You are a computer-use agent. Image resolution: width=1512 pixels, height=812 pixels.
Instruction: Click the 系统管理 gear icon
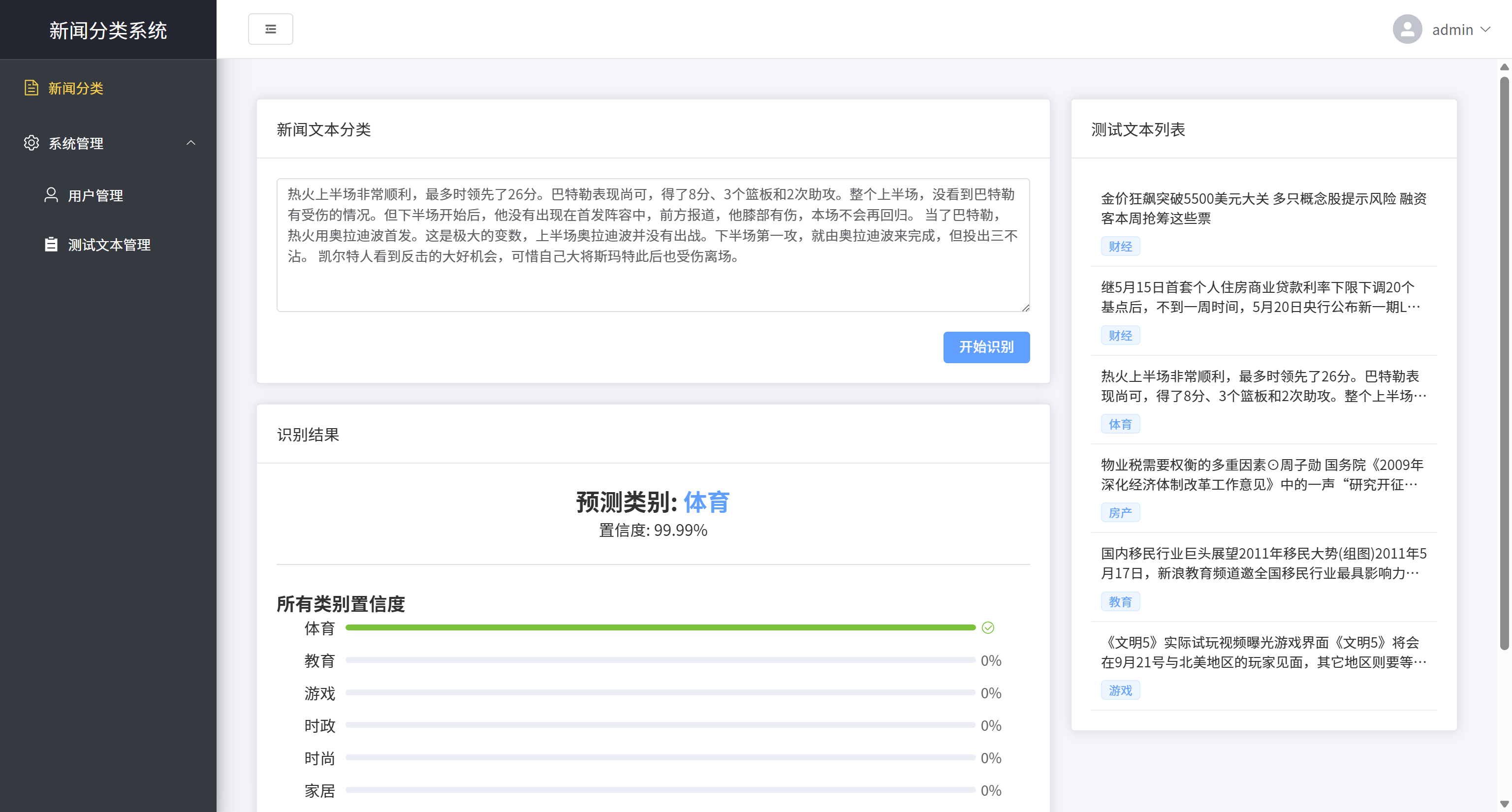point(31,143)
